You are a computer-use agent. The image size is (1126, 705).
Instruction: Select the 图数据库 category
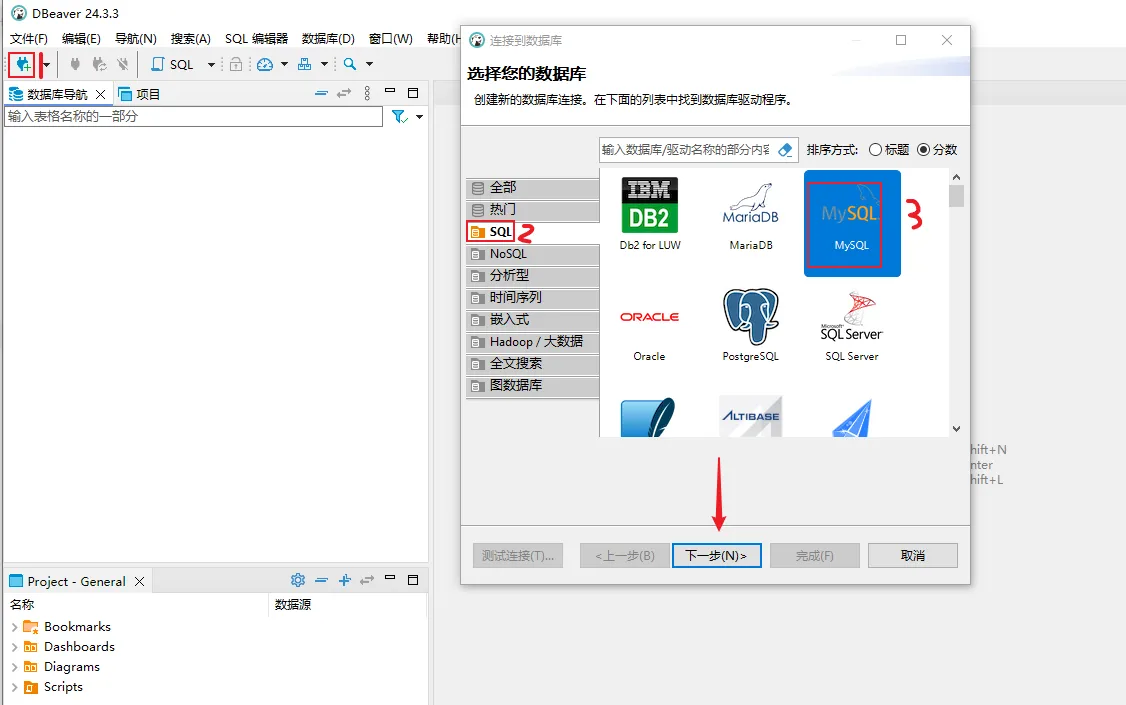tap(532, 386)
